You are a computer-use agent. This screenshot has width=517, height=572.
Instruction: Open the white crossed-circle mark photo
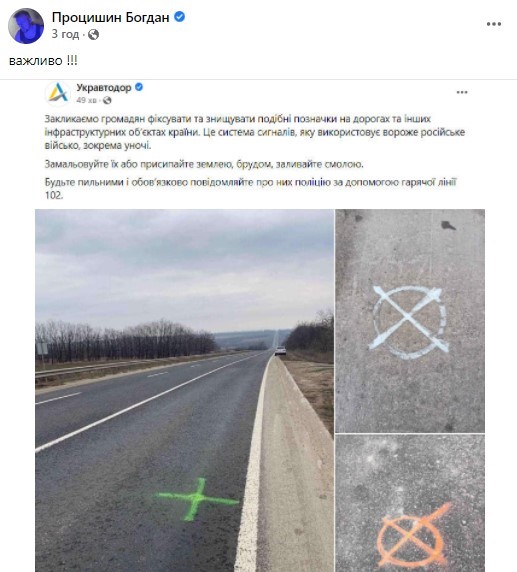coord(410,321)
